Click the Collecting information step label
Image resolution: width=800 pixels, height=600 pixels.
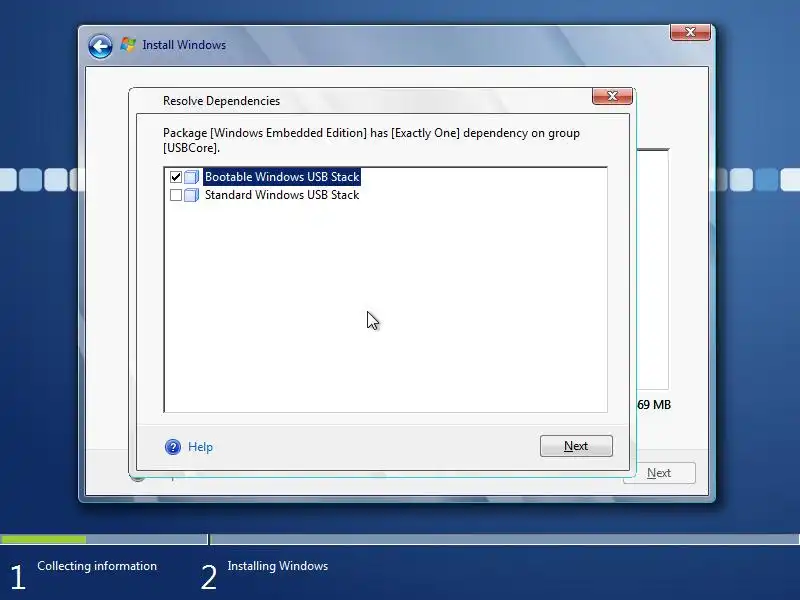coord(97,566)
